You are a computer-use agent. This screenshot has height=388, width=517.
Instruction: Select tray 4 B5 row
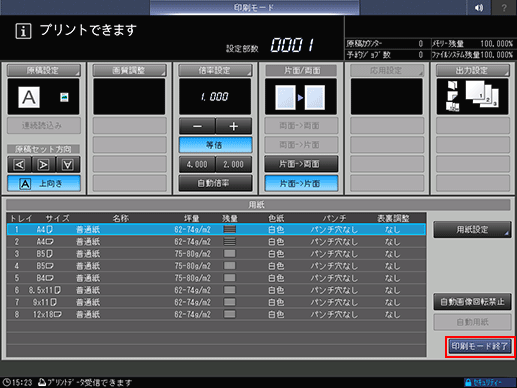[x=216, y=266]
